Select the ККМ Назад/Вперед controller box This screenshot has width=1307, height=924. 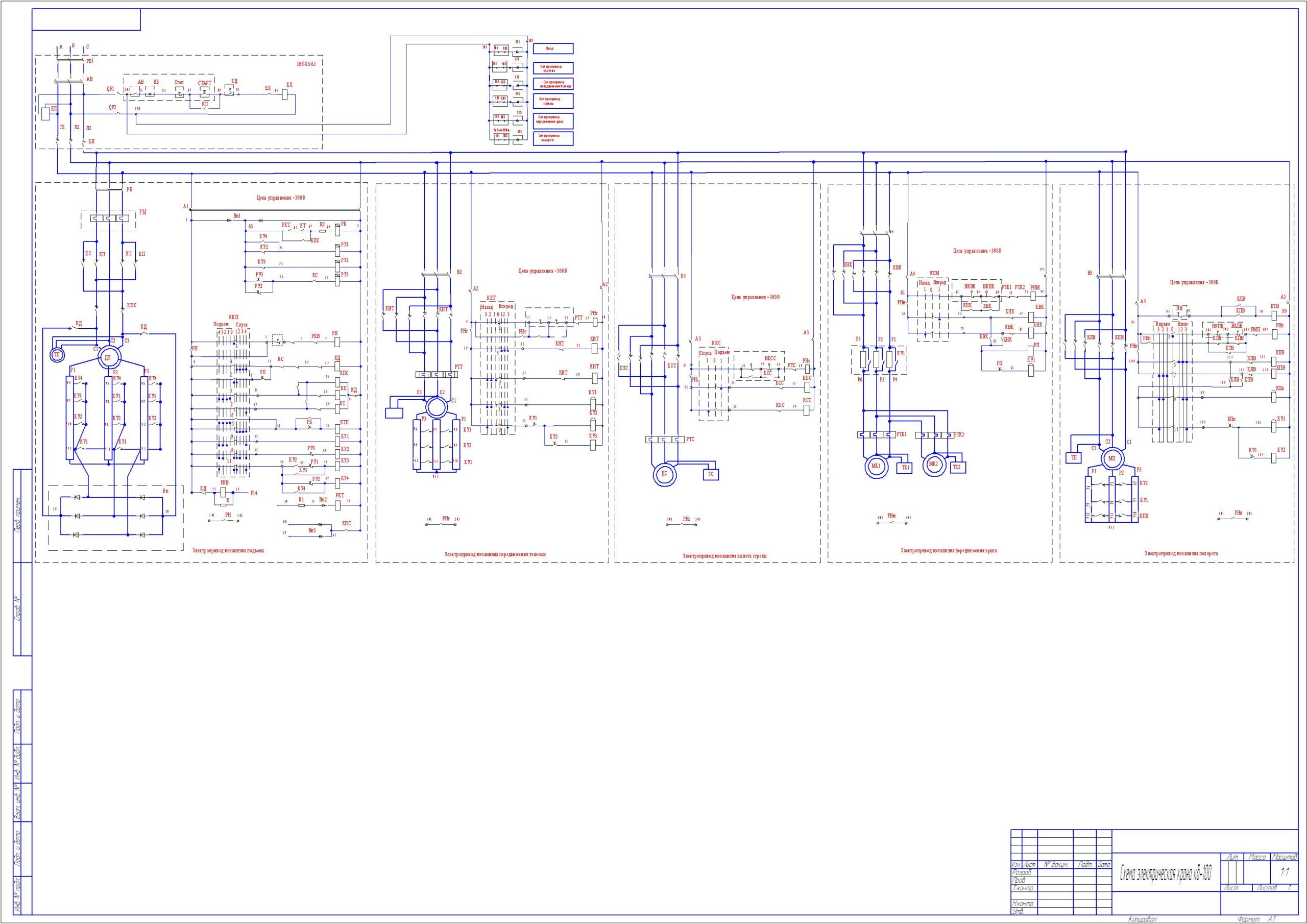click(x=932, y=310)
